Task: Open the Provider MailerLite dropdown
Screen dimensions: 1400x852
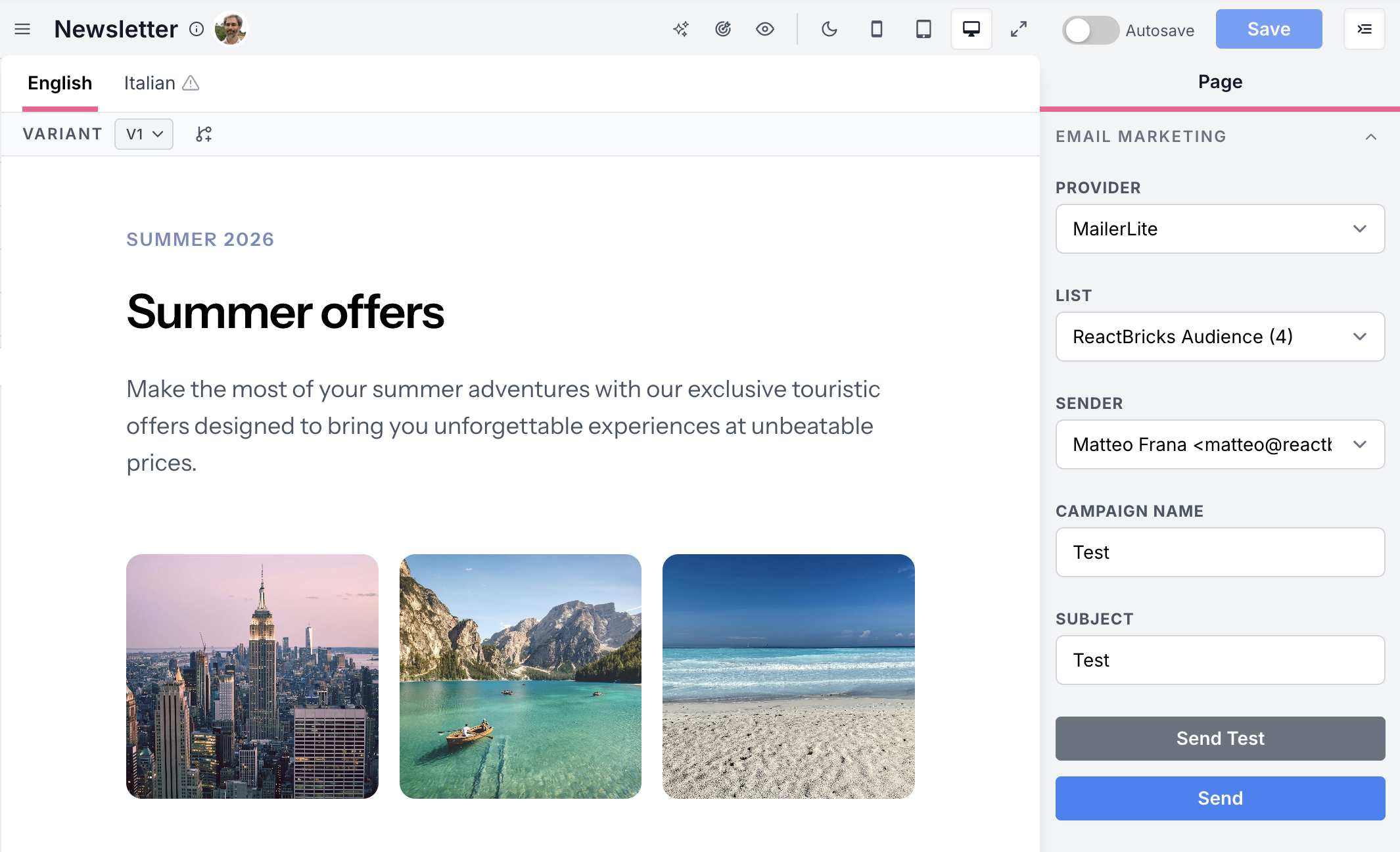Action: tap(1220, 229)
